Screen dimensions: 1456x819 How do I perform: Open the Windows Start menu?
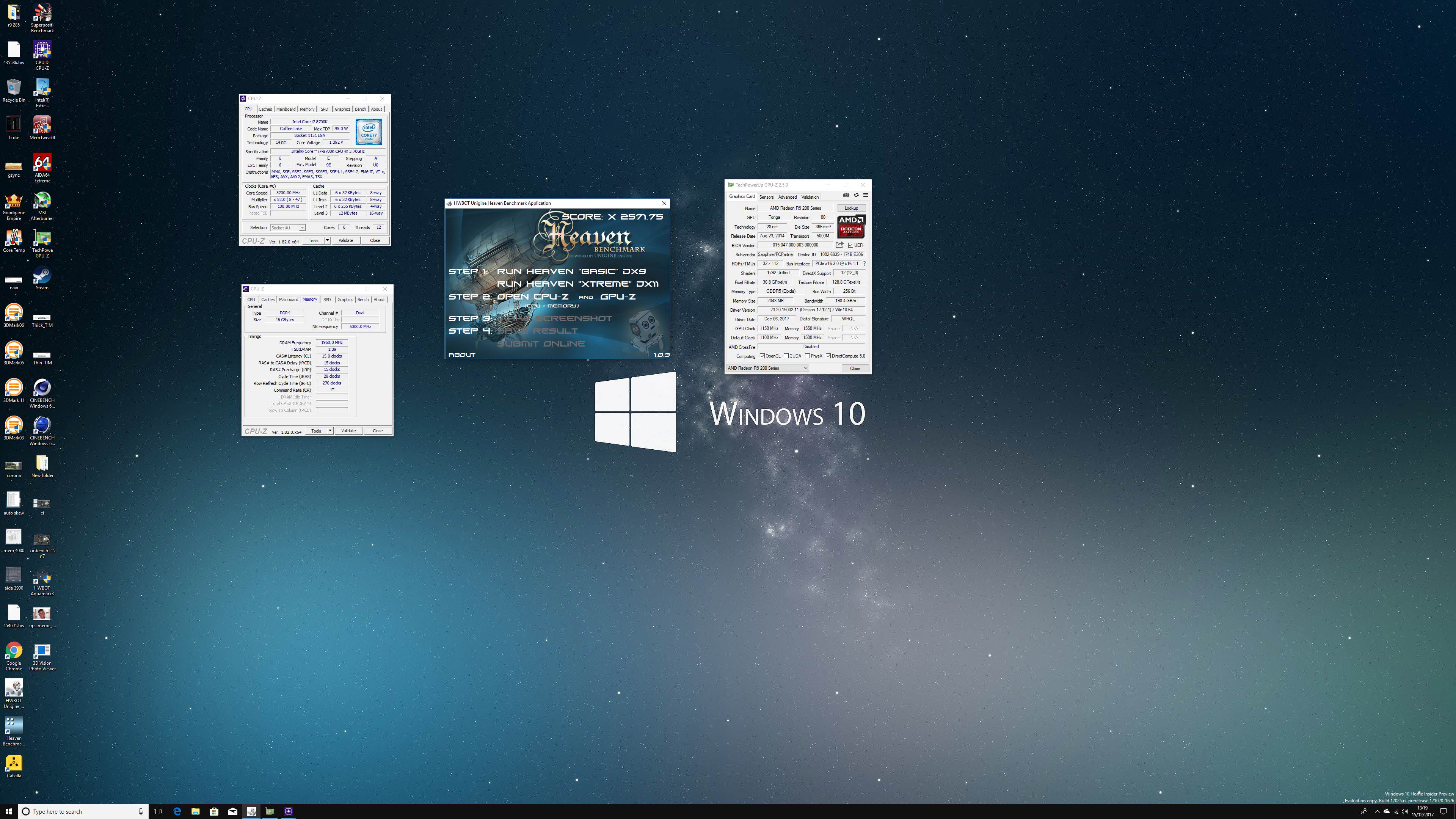click(x=9, y=811)
